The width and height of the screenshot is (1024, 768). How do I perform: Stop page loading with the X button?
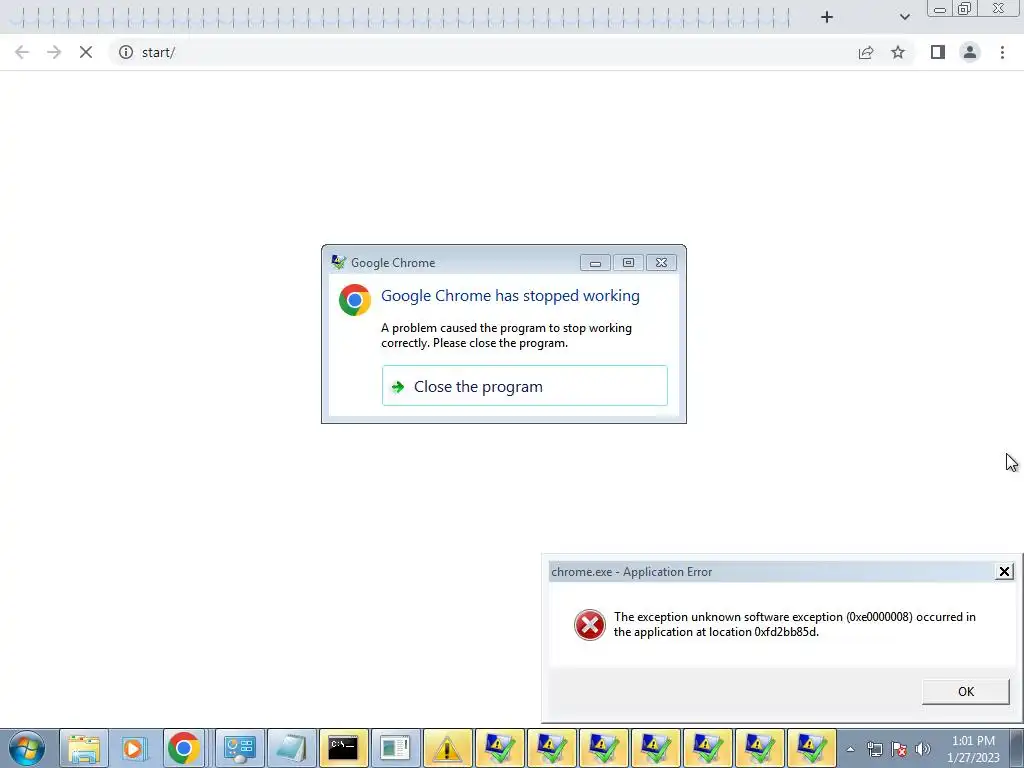(x=86, y=52)
